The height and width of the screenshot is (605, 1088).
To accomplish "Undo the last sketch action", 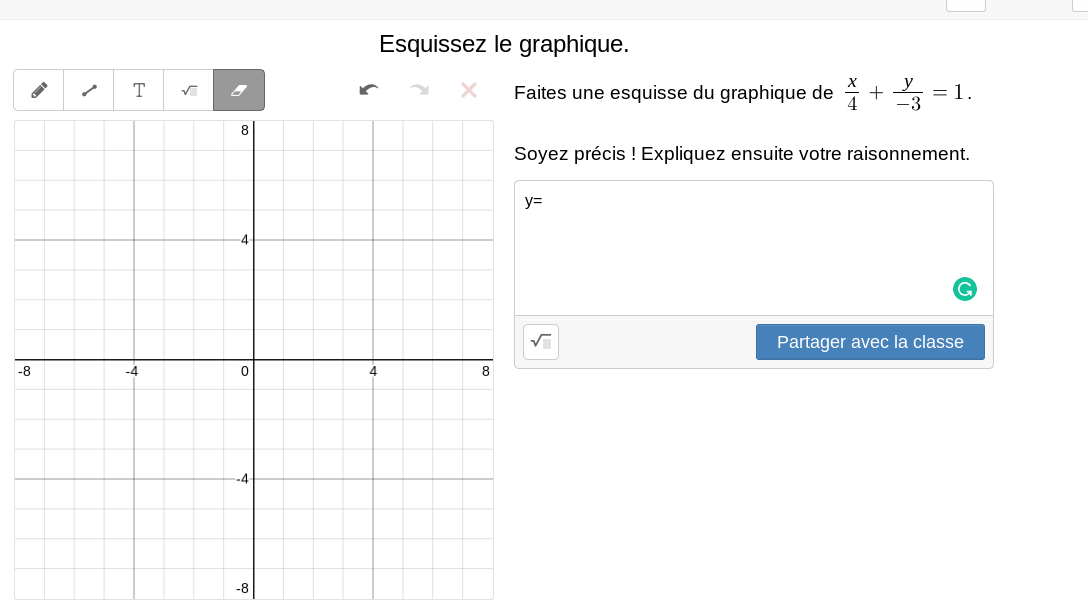I will click(x=369, y=90).
